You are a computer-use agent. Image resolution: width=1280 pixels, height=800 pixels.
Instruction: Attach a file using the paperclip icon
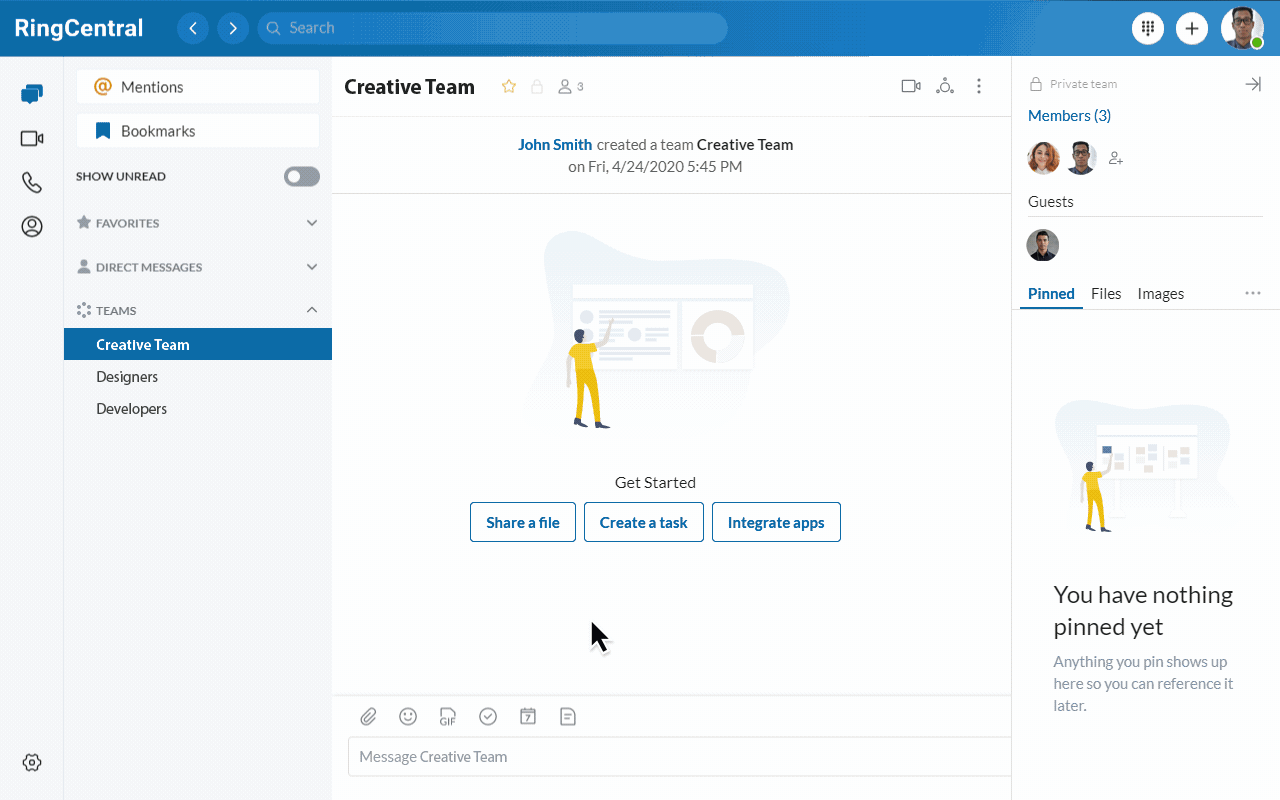pos(368,716)
